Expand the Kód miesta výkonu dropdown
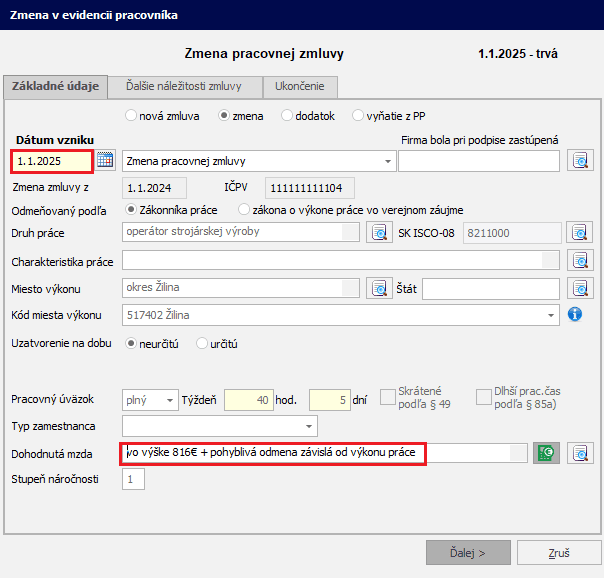604x578 pixels. click(x=551, y=316)
